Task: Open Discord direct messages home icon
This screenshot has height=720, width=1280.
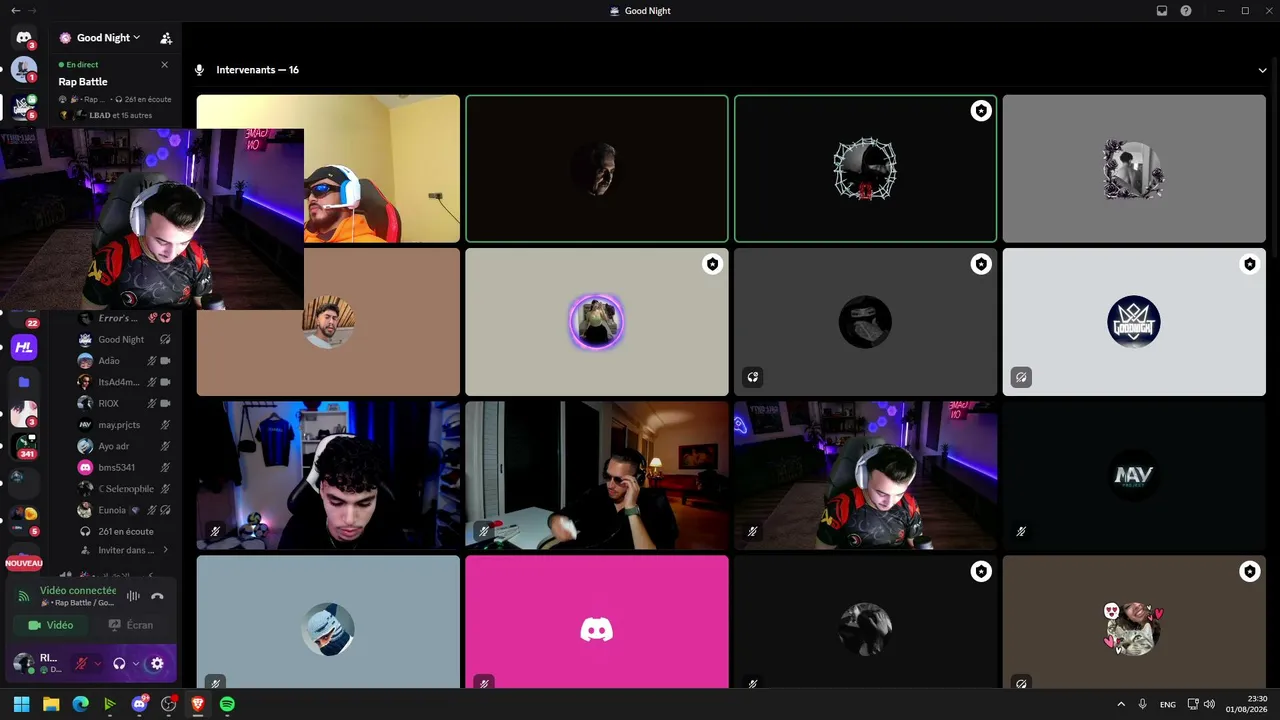Action: [x=24, y=38]
